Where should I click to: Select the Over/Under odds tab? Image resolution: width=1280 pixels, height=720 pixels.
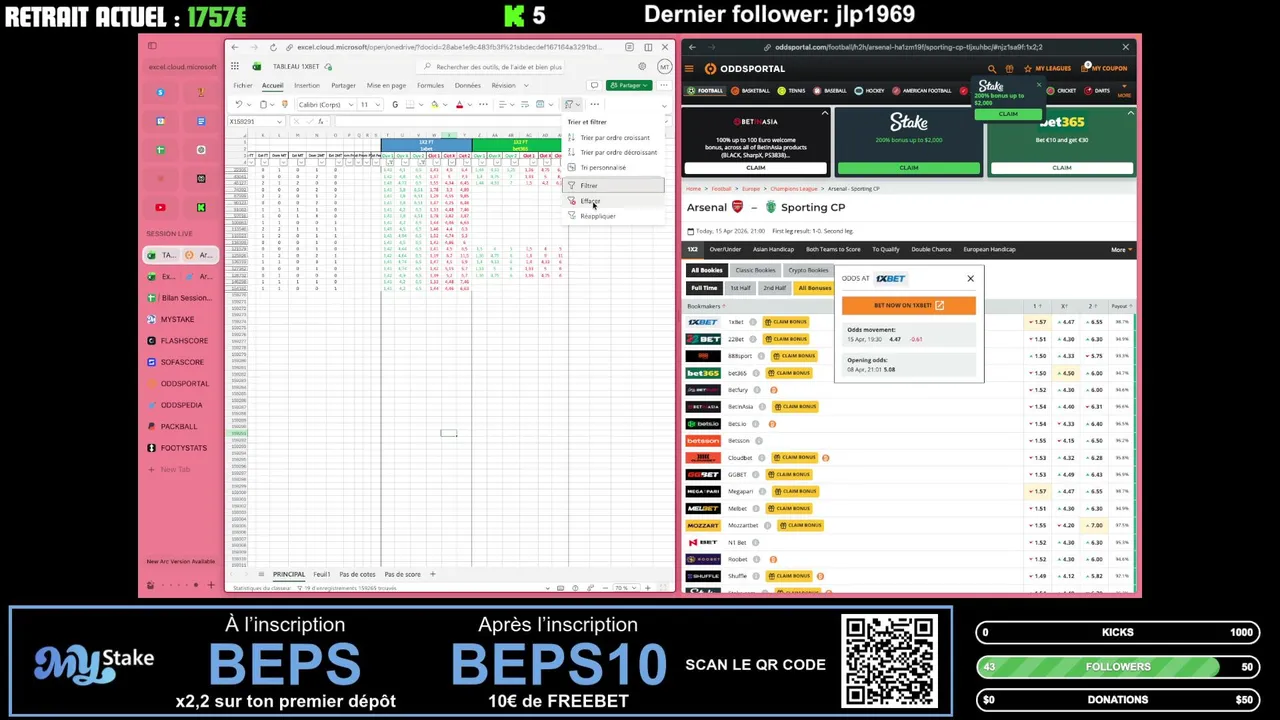click(725, 249)
